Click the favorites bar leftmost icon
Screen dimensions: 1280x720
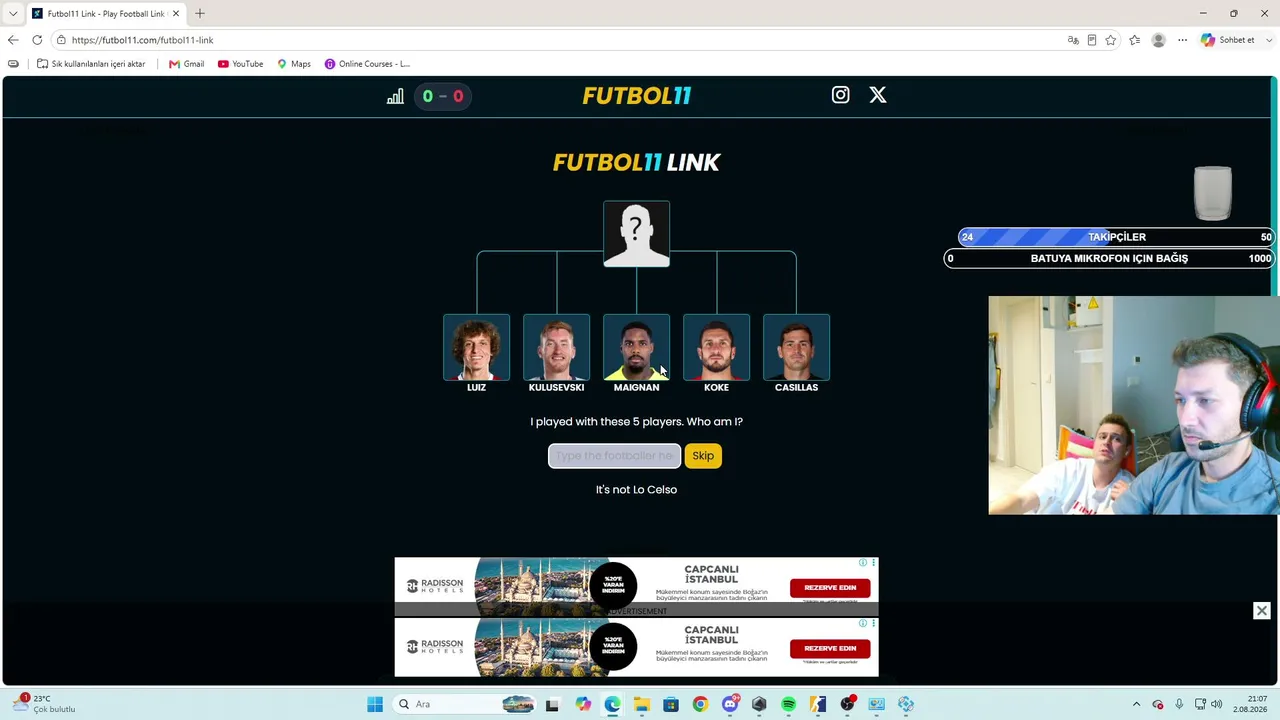13,64
